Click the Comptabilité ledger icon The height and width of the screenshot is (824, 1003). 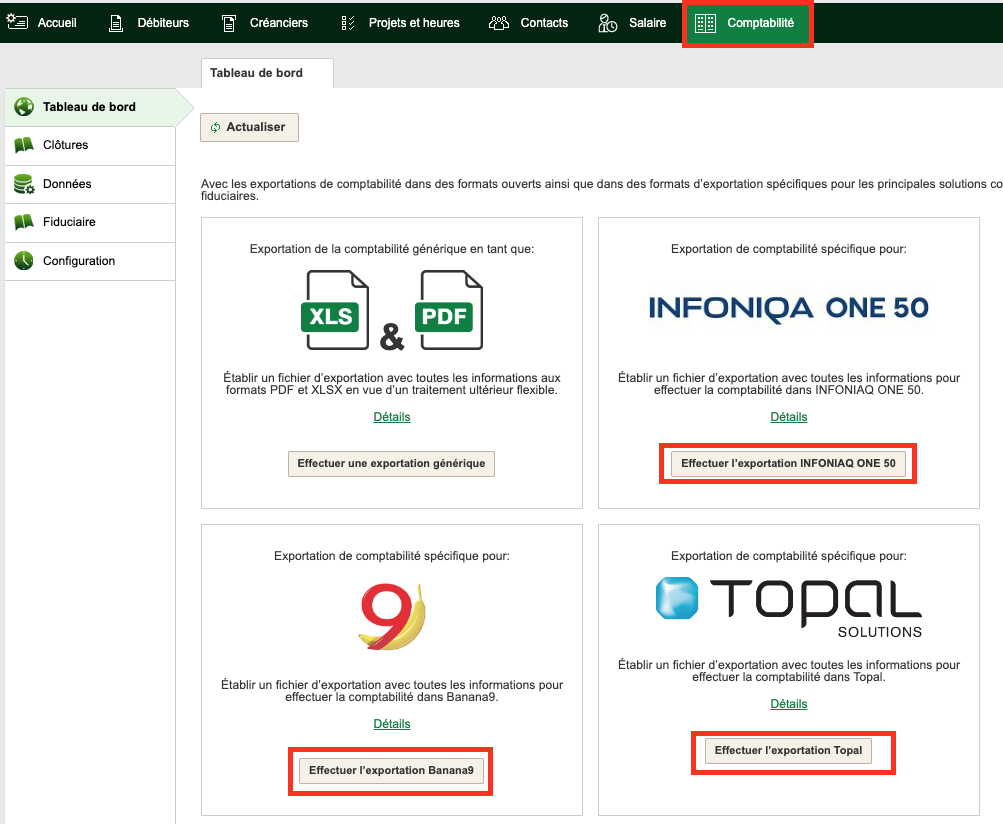pyautogui.click(x=705, y=24)
